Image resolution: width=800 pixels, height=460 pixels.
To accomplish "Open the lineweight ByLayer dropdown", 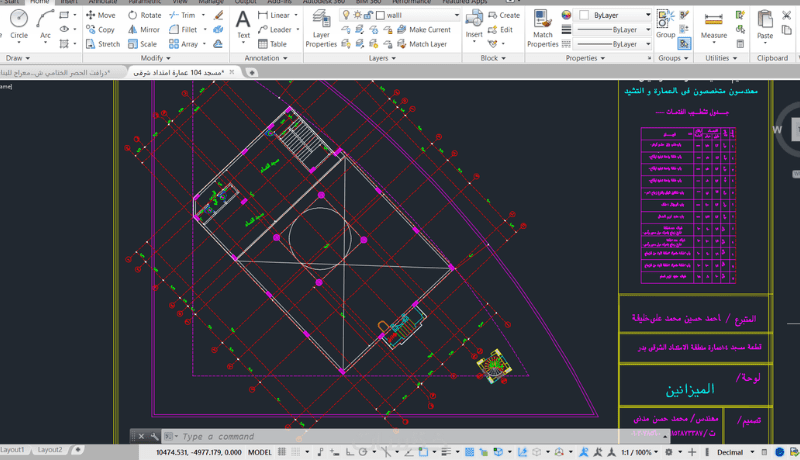I will tap(648, 30).
